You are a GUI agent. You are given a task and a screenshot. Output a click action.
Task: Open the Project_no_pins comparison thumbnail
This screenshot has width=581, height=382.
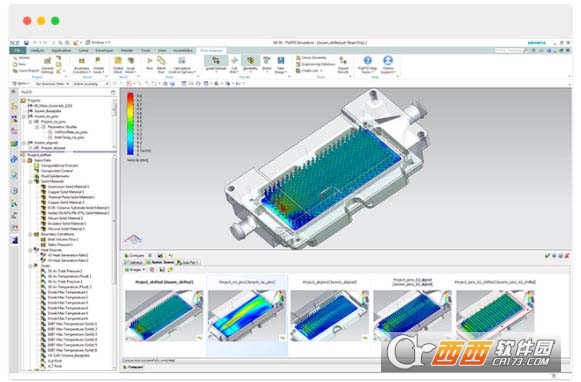tap(247, 315)
